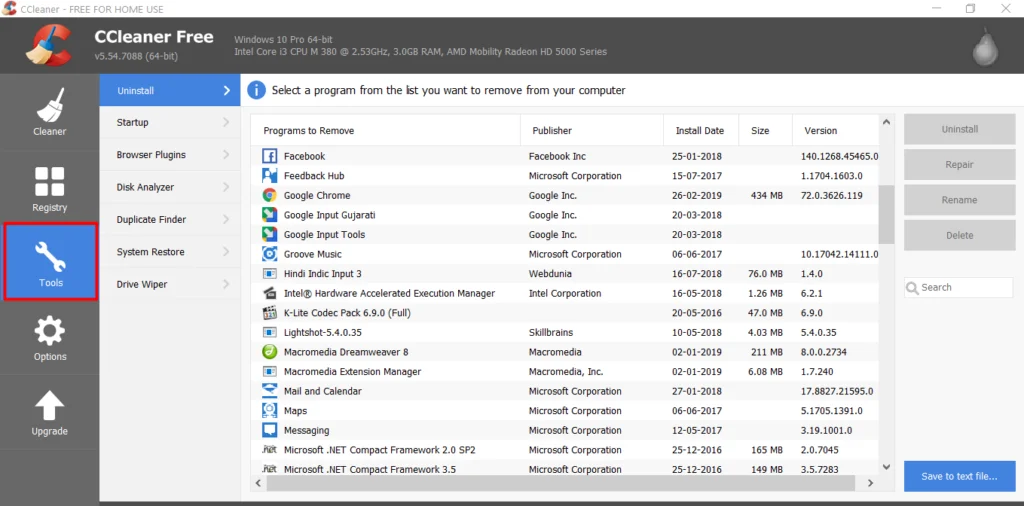Sort by Size column header
The image size is (1024, 506).
tap(765, 131)
